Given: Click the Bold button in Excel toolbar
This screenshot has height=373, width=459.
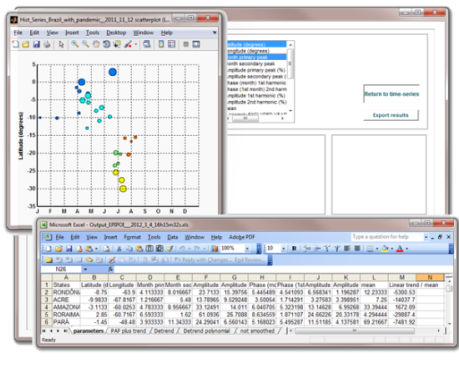Looking at the screenshot, I should point(294,248).
